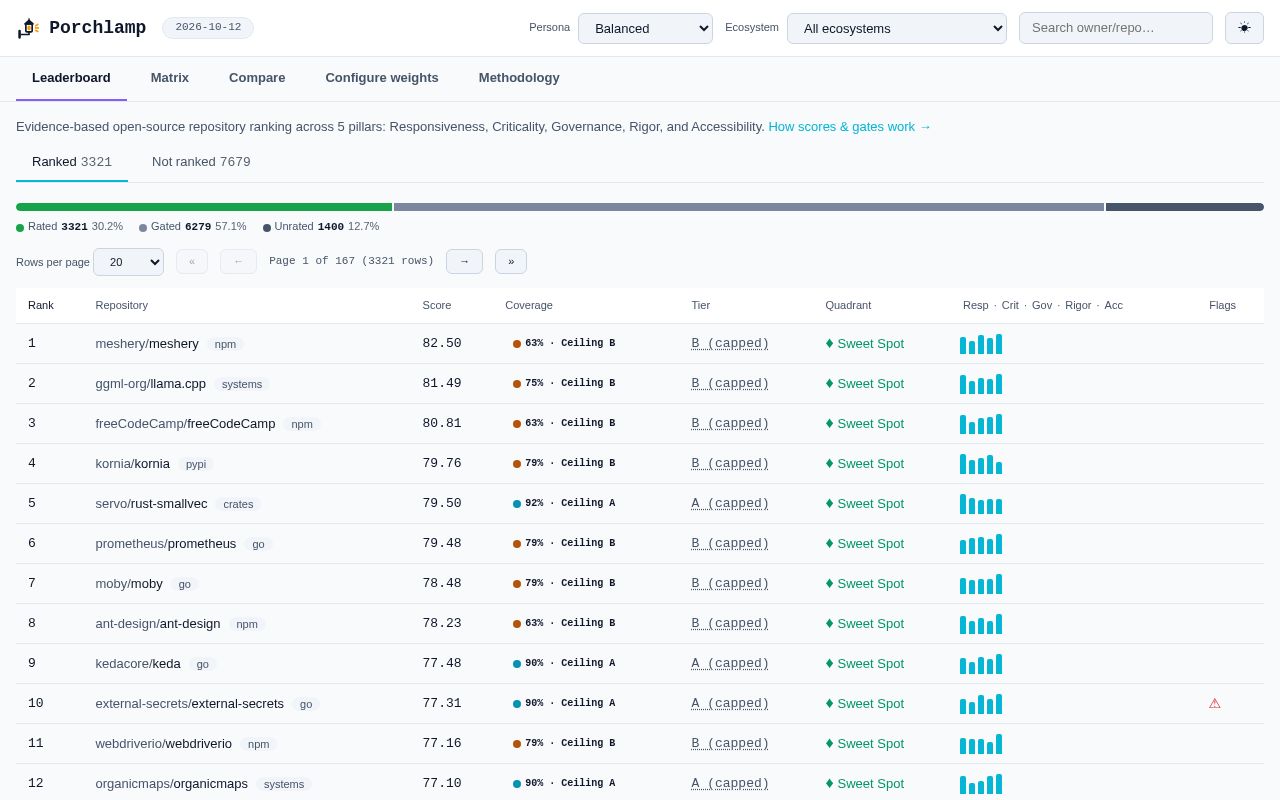1280x800 pixels.
Task: Click the previous page arrow button
Action: (238, 261)
